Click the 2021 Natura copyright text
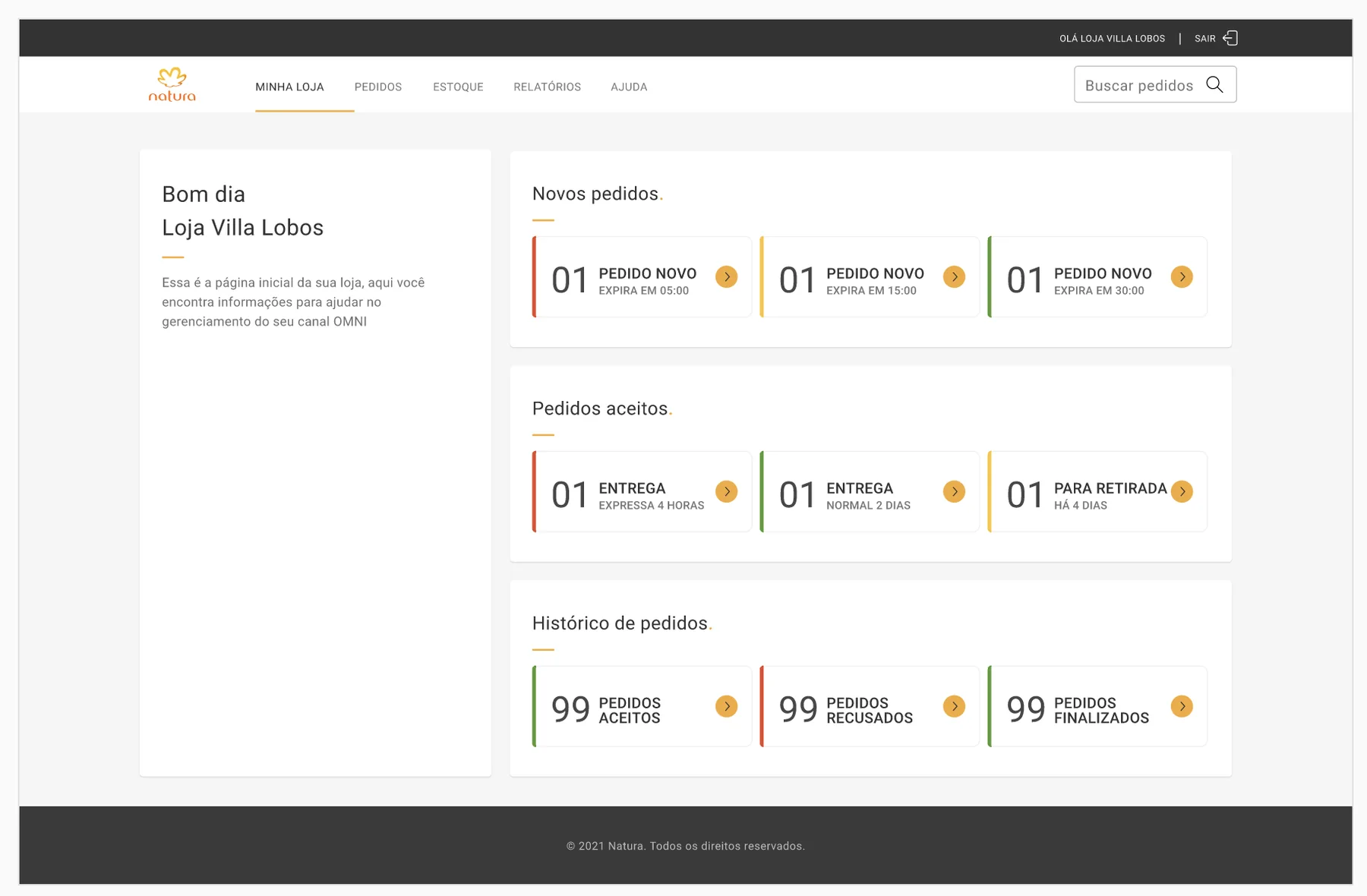 click(686, 846)
